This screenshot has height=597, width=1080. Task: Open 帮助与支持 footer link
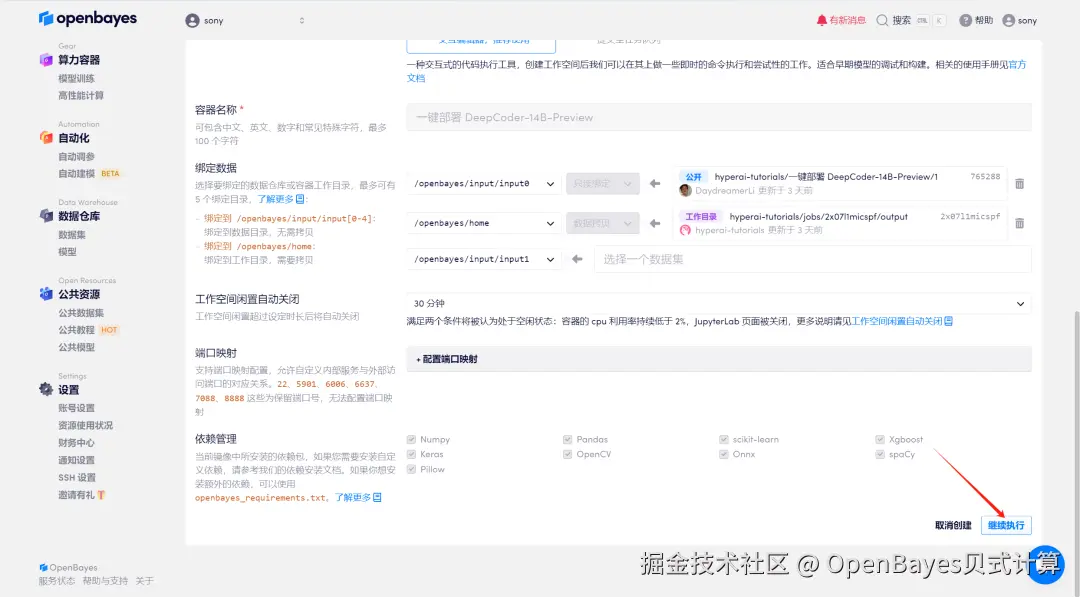[105, 581]
